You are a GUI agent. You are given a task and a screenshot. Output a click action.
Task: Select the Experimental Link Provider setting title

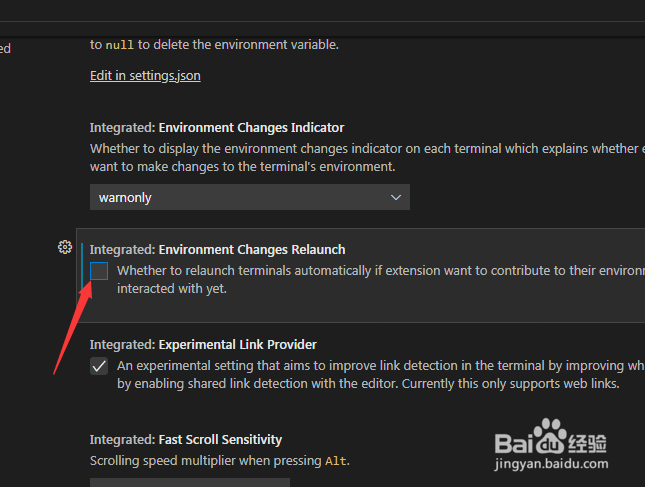pyautogui.click(x=203, y=345)
